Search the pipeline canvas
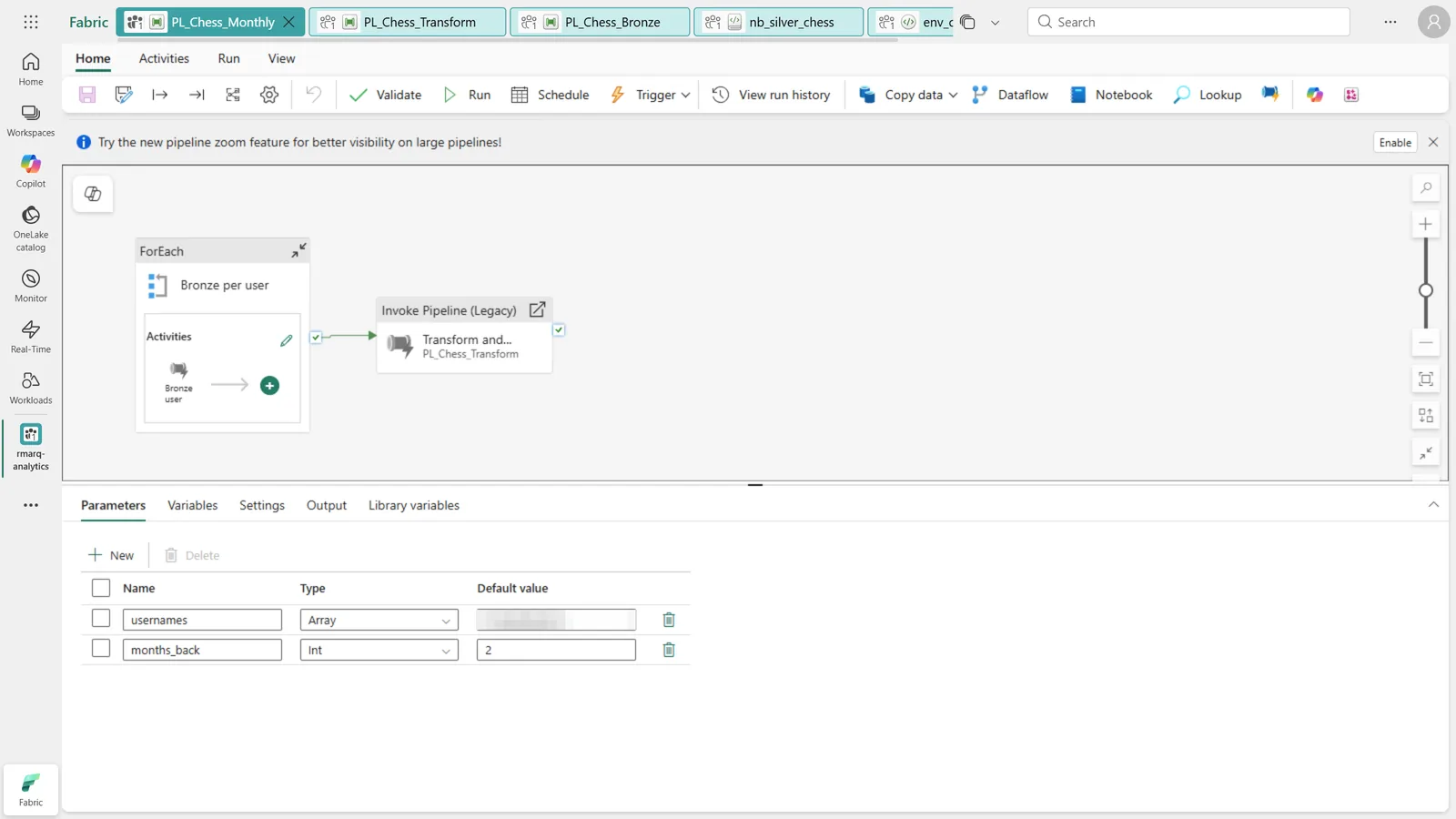Image resolution: width=1456 pixels, height=819 pixels. coord(1426,188)
